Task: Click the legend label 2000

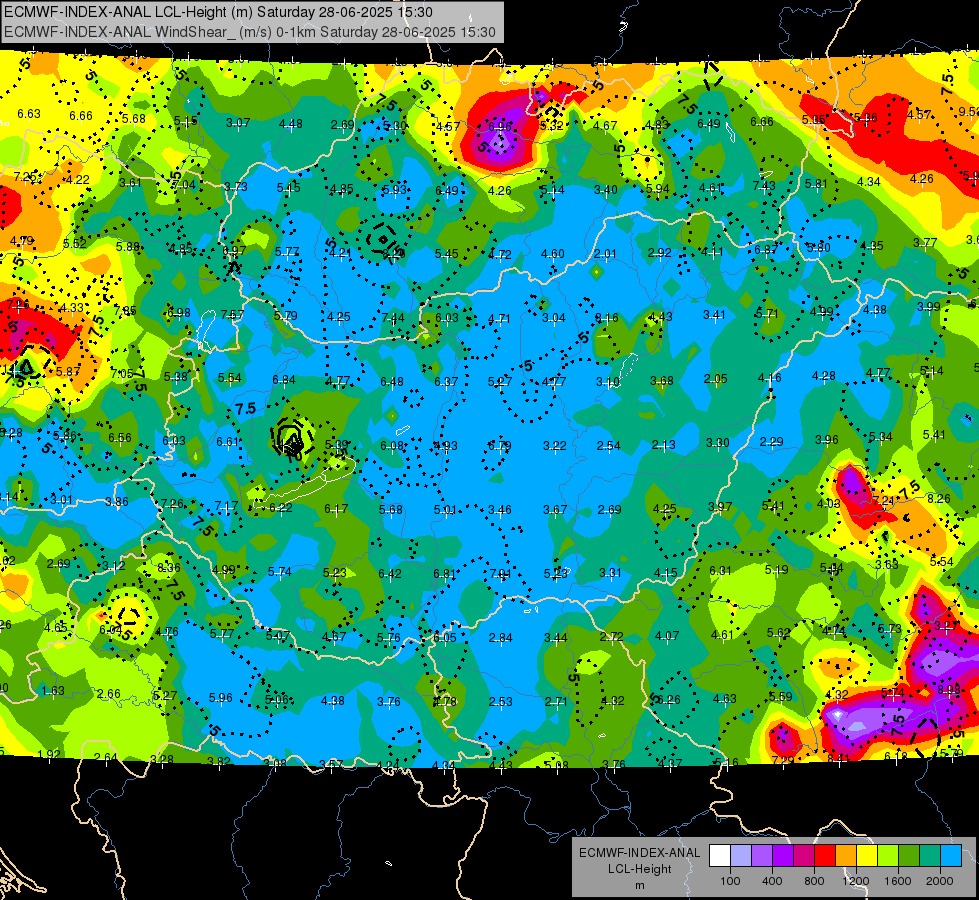Action: coord(940,881)
